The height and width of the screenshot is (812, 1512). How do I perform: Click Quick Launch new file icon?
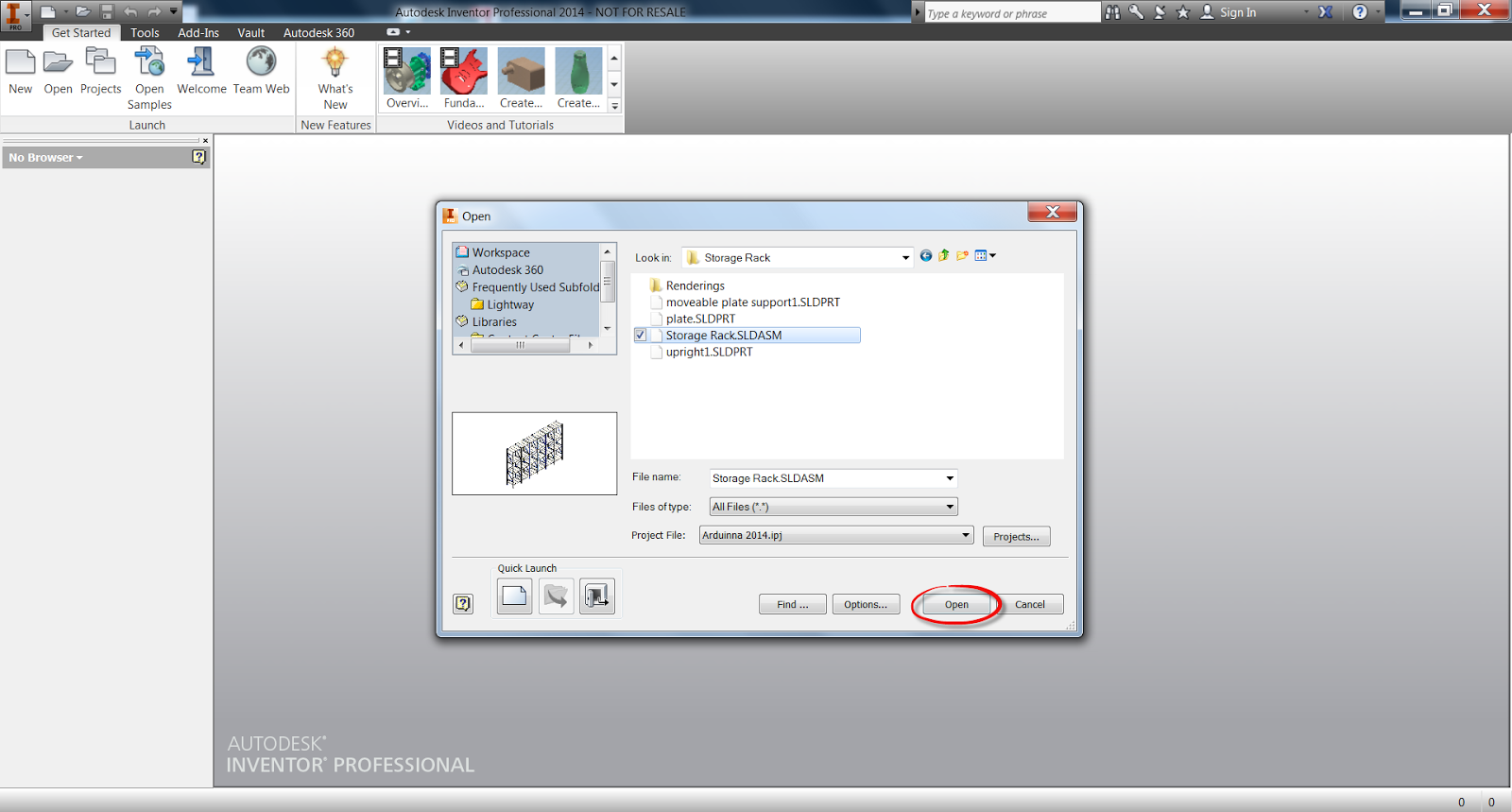(514, 596)
